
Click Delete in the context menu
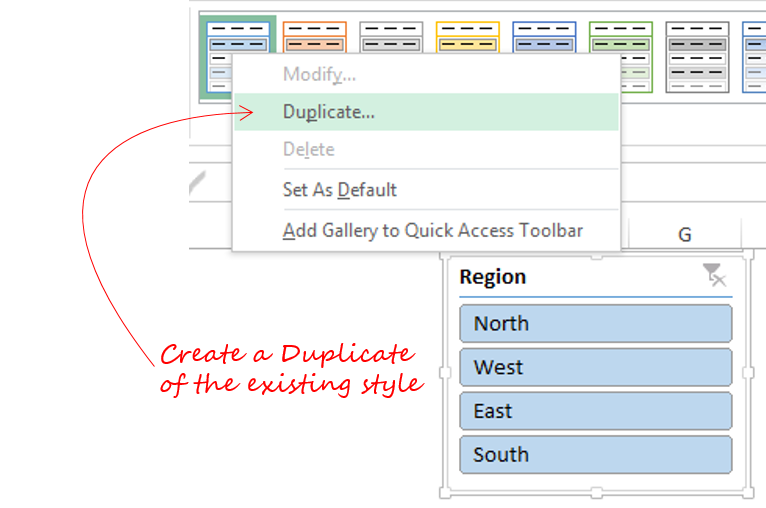[426, 149]
